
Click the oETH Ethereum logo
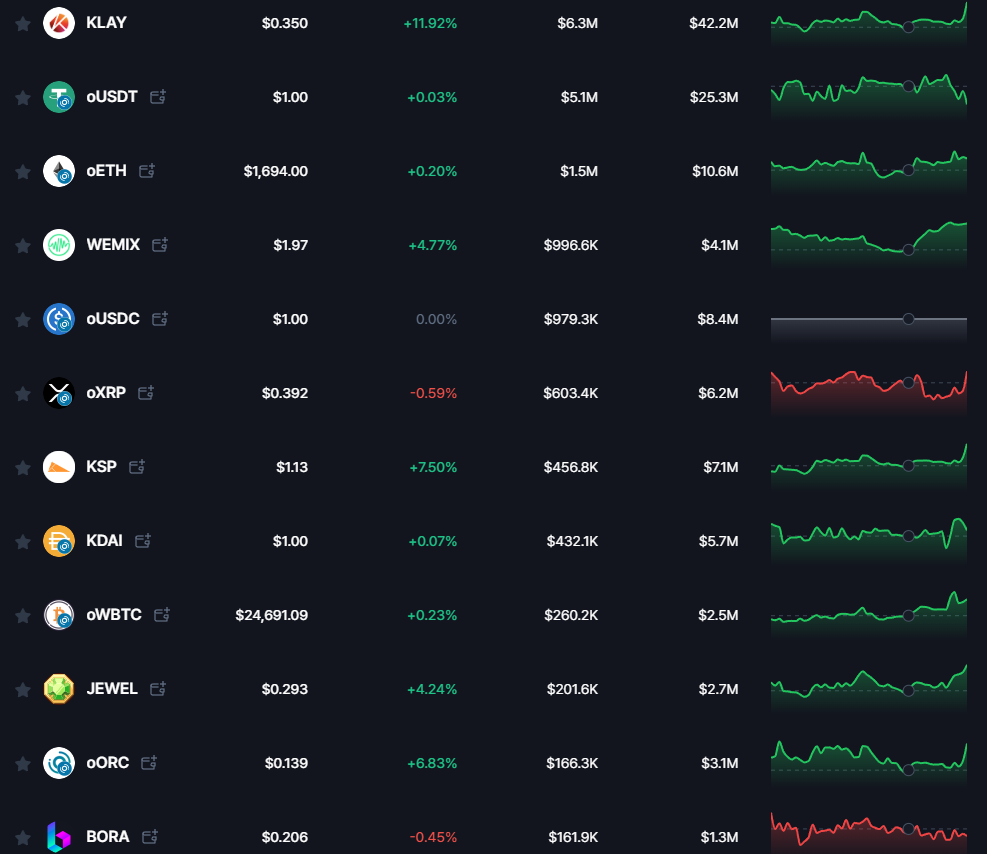tap(59, 171)
